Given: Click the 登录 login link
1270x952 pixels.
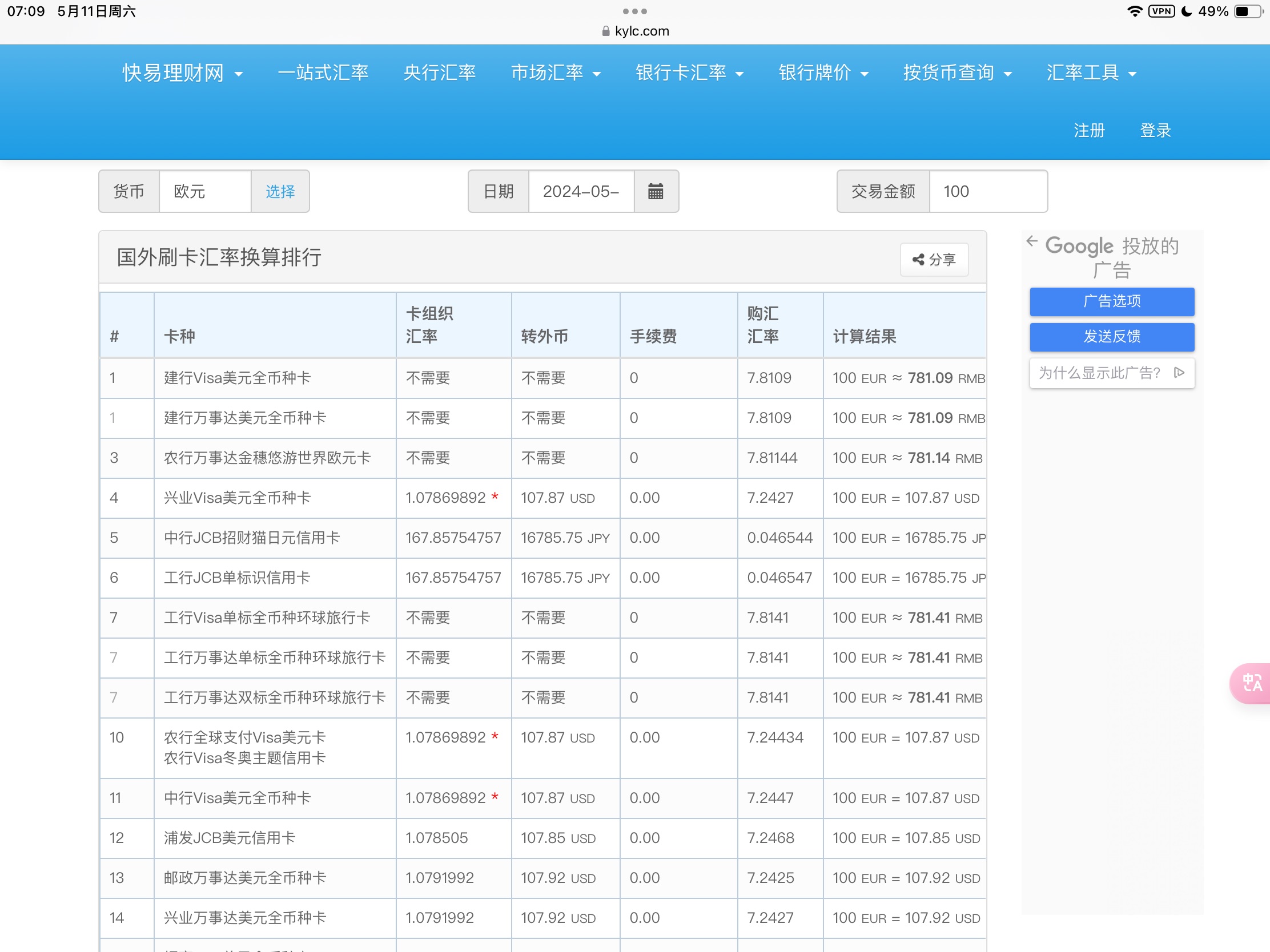Looking at the screenshot, I should click(x=1155, y=130).
